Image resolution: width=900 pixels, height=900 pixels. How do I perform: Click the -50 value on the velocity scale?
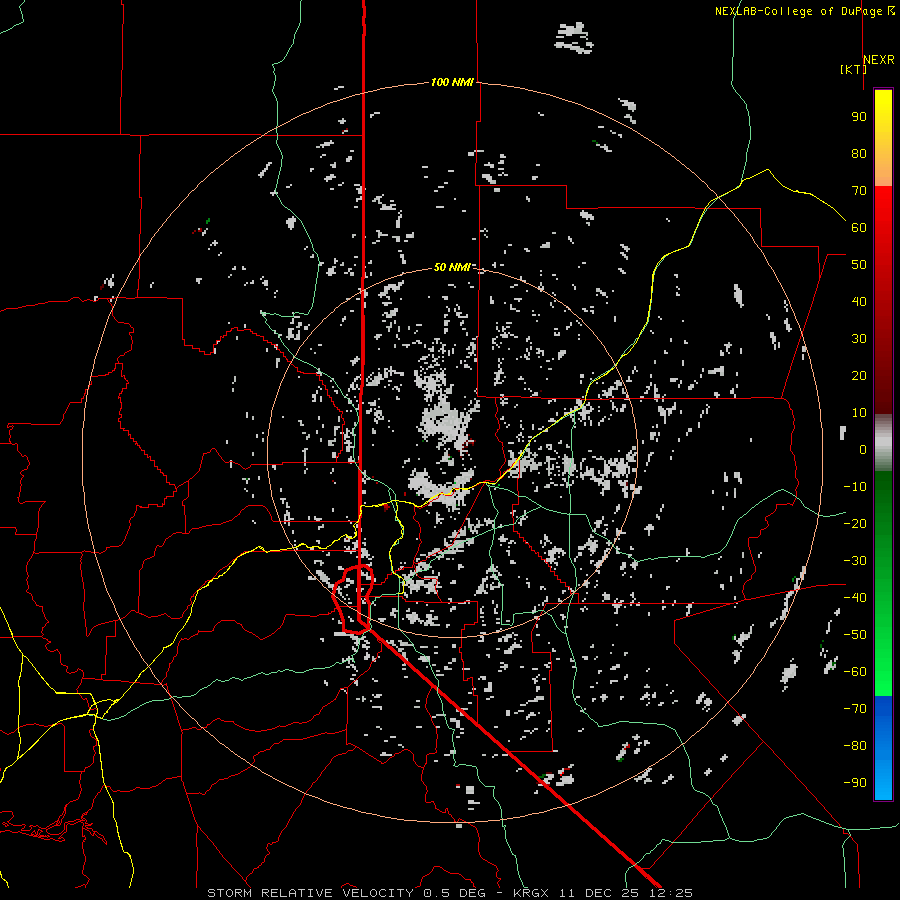[855, 635]
